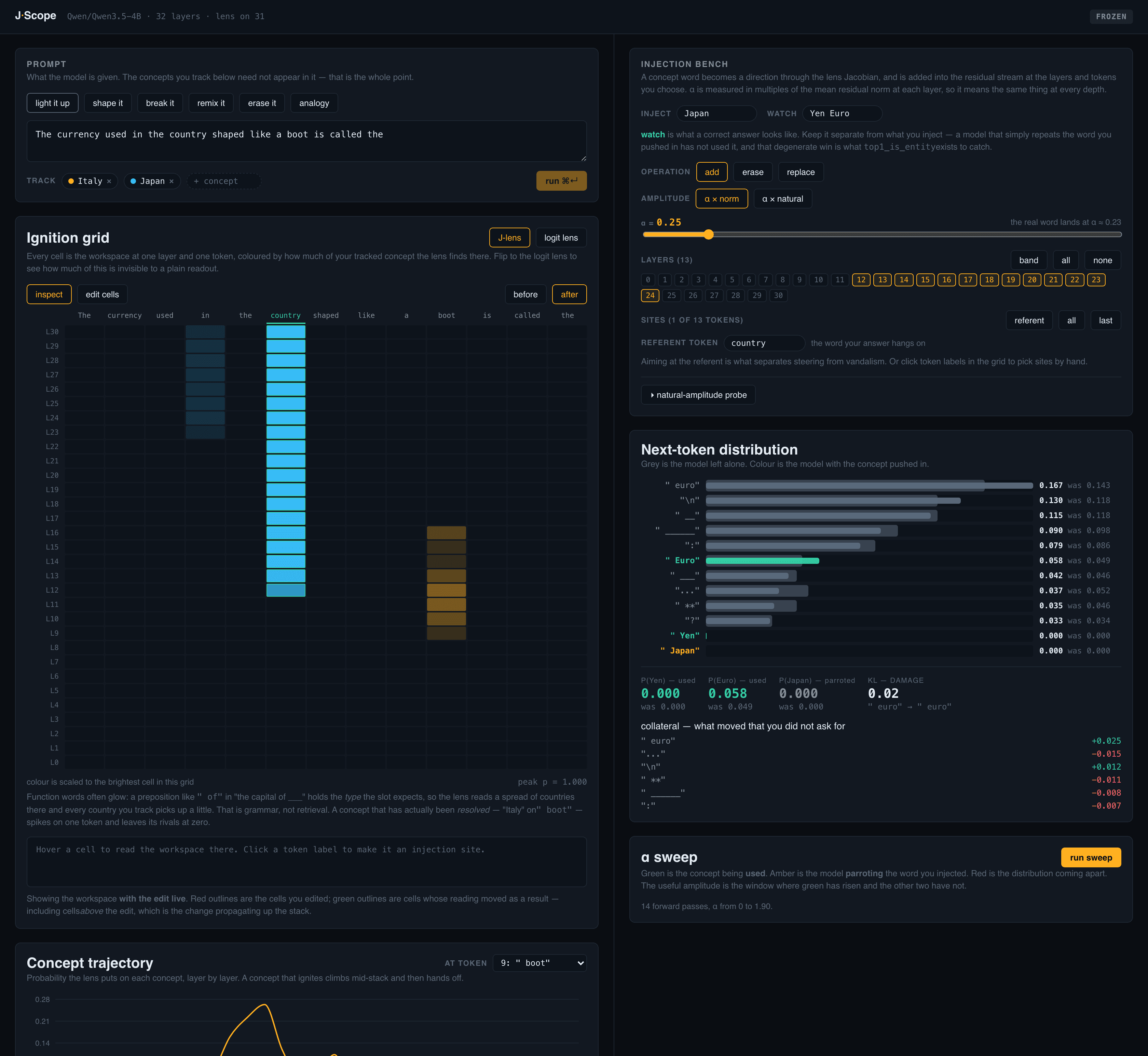Click the 'run sweep' button
The height and width of the screenshot is (1056, 1148).
click(x=1090, y=857)
